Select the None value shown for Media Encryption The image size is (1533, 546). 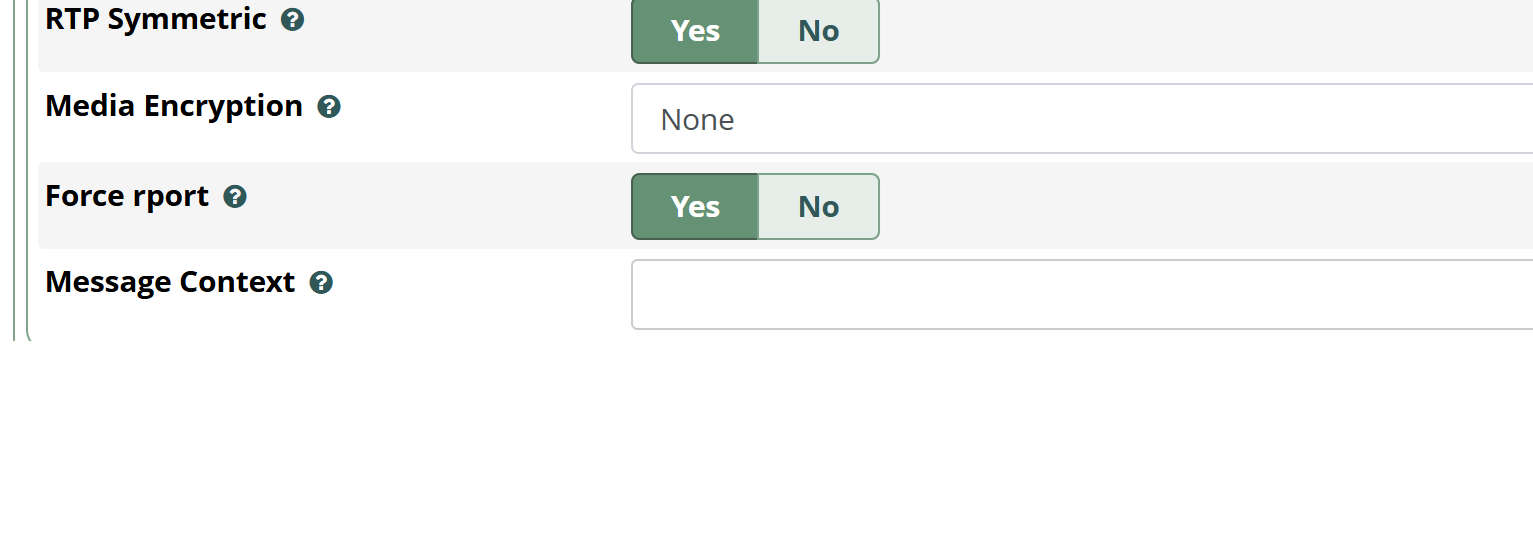pyautogui.click(x=698, y=120)
